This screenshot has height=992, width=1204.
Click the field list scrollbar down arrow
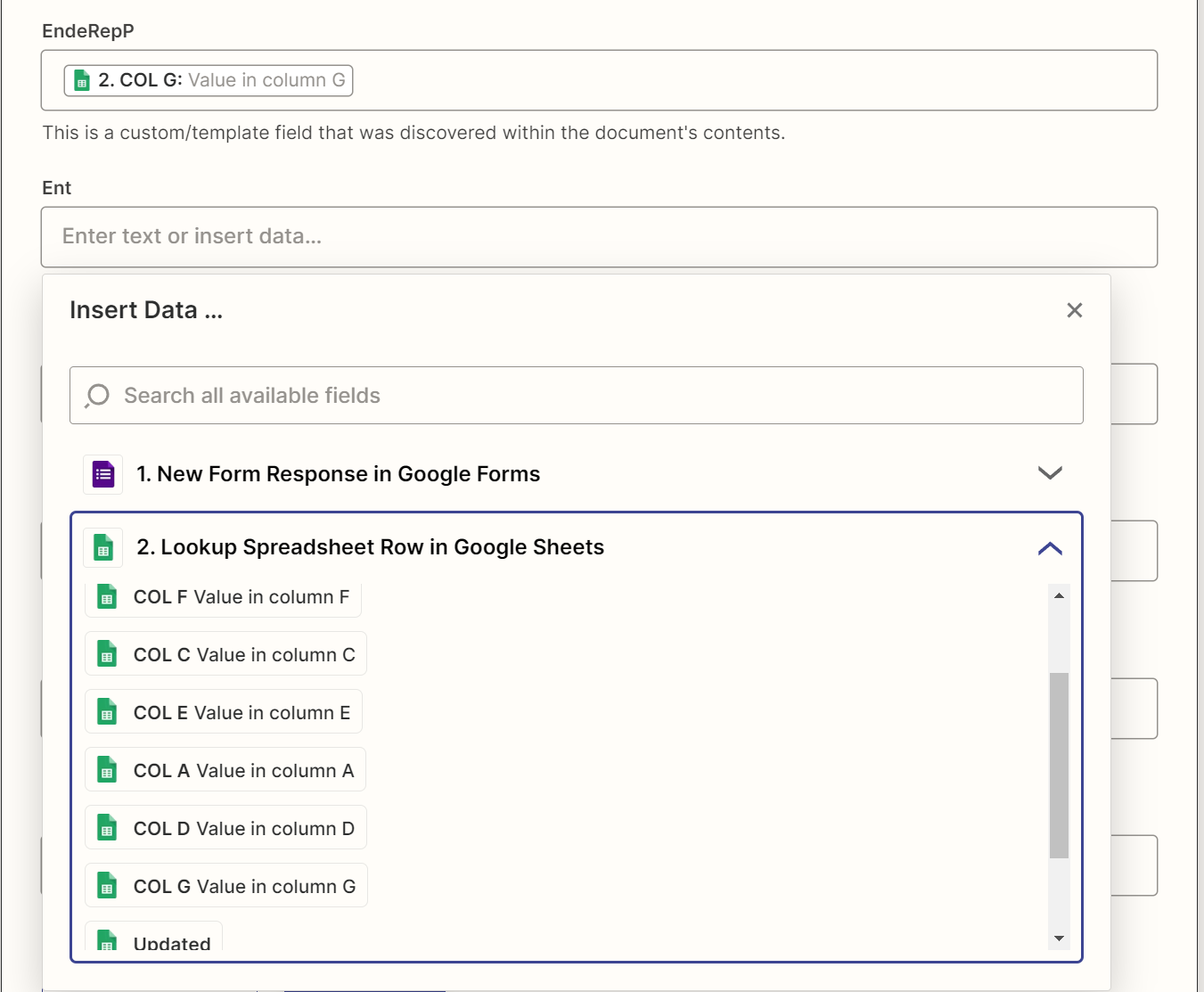click(x=1059, y=939)
